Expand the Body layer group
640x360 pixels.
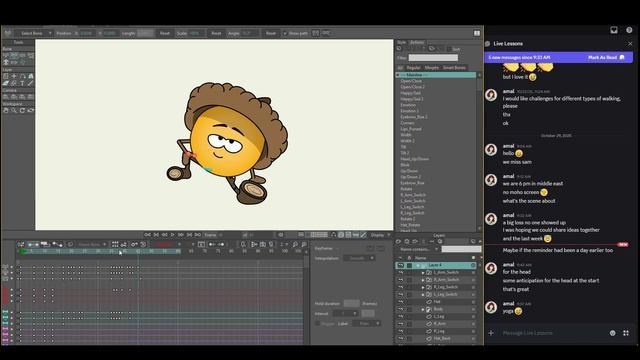[x=423, y=309]
